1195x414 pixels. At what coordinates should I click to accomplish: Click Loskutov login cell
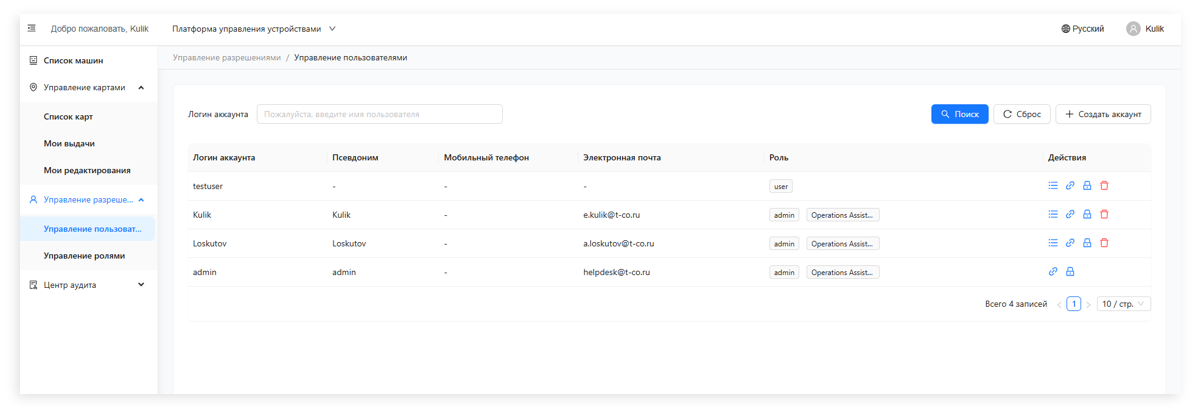click(210, 243)
